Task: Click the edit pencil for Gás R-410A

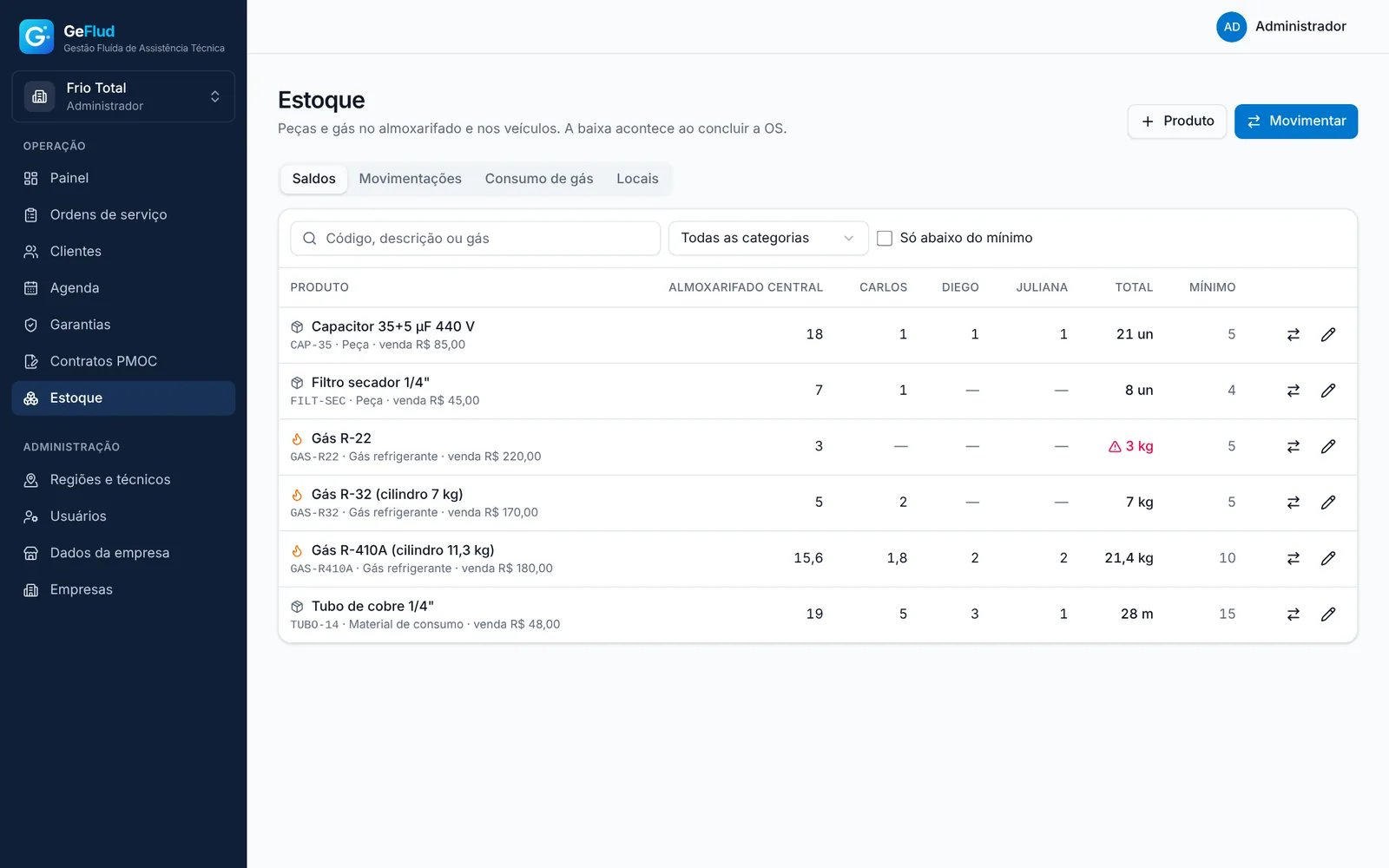Action: pyautogui.click(x=1328, y=559)
